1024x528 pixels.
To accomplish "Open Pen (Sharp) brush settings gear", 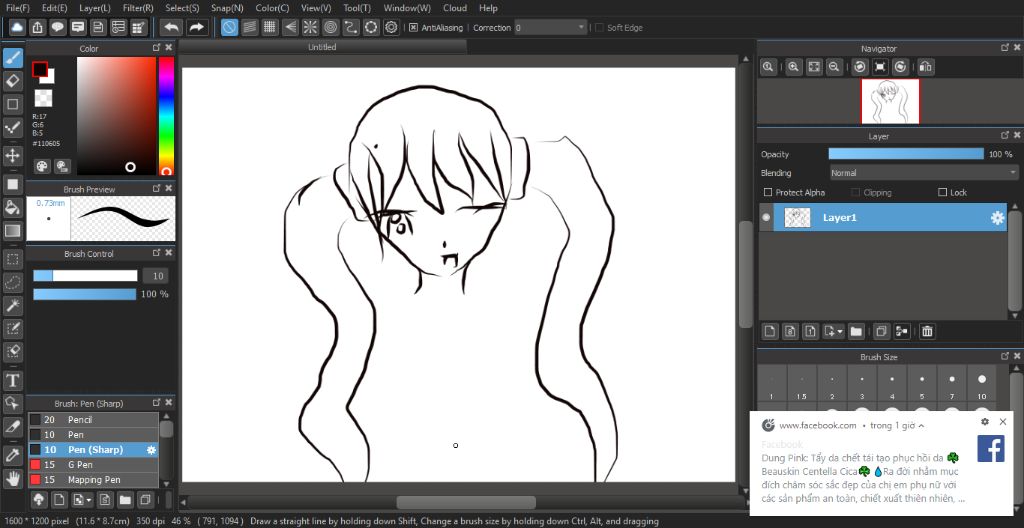I will coord(152,450).
